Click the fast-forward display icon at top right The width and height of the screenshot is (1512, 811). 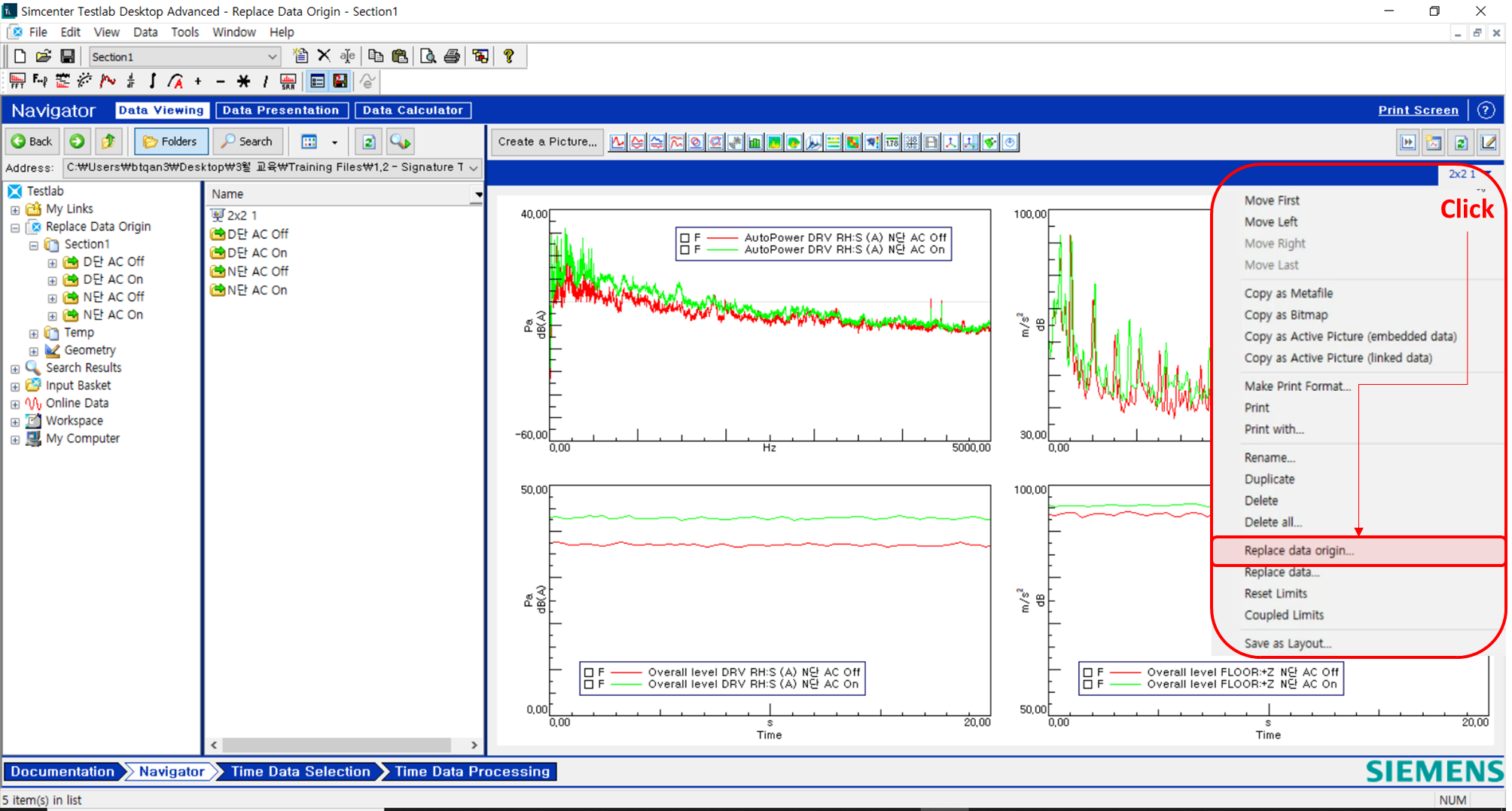click(x=1407, y=142)
